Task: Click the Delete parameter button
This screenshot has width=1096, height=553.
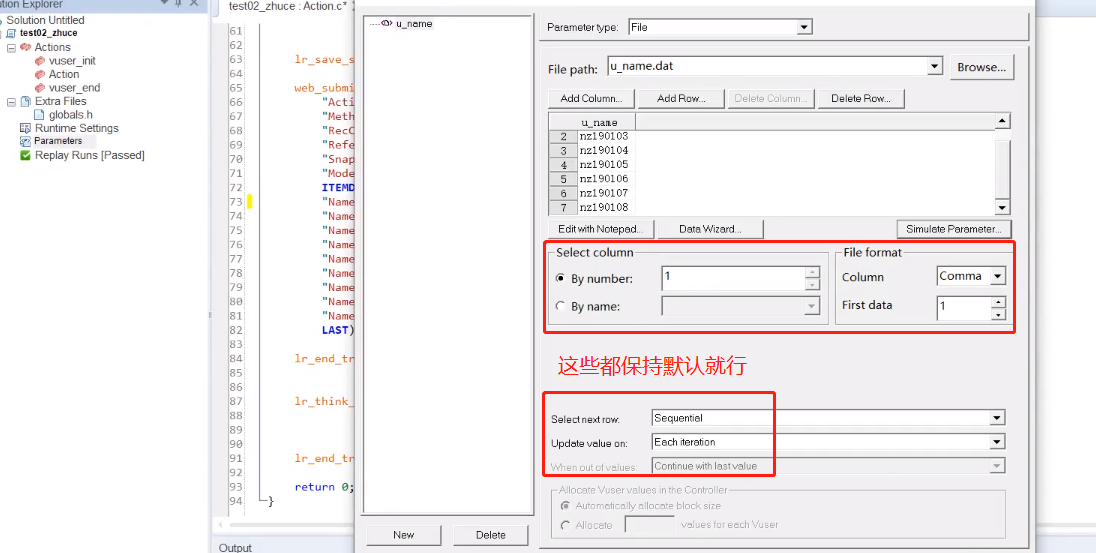Action: [491, 535]
